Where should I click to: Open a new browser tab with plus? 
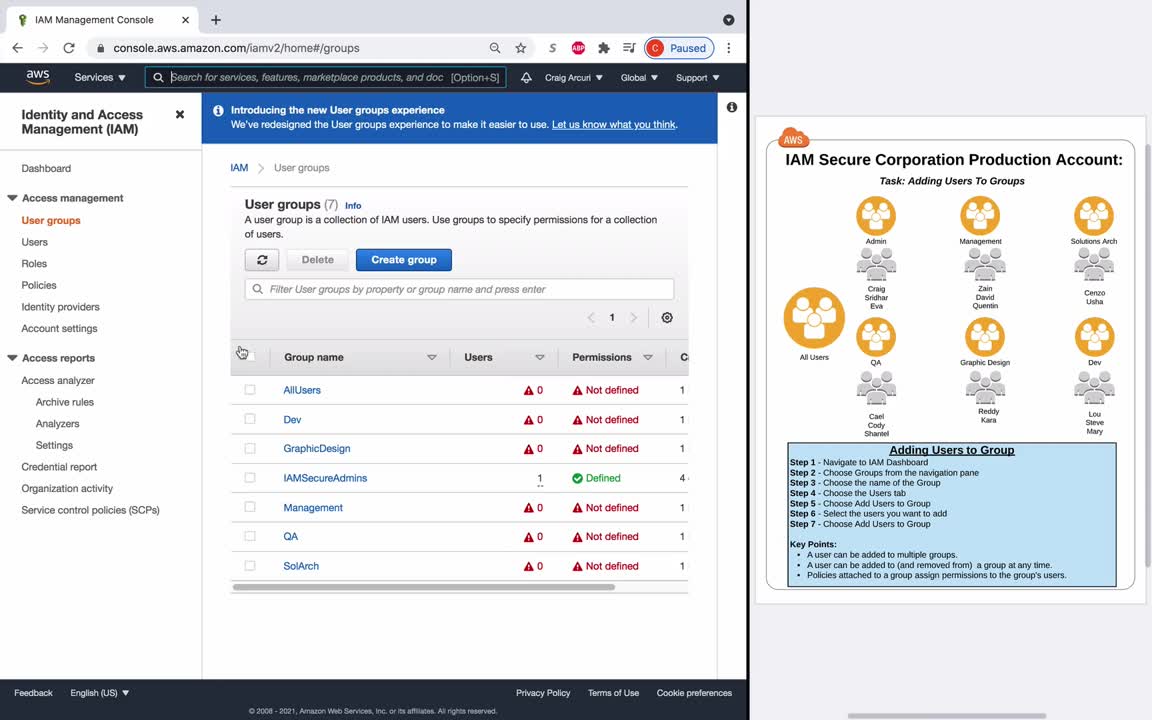point(216,20)
